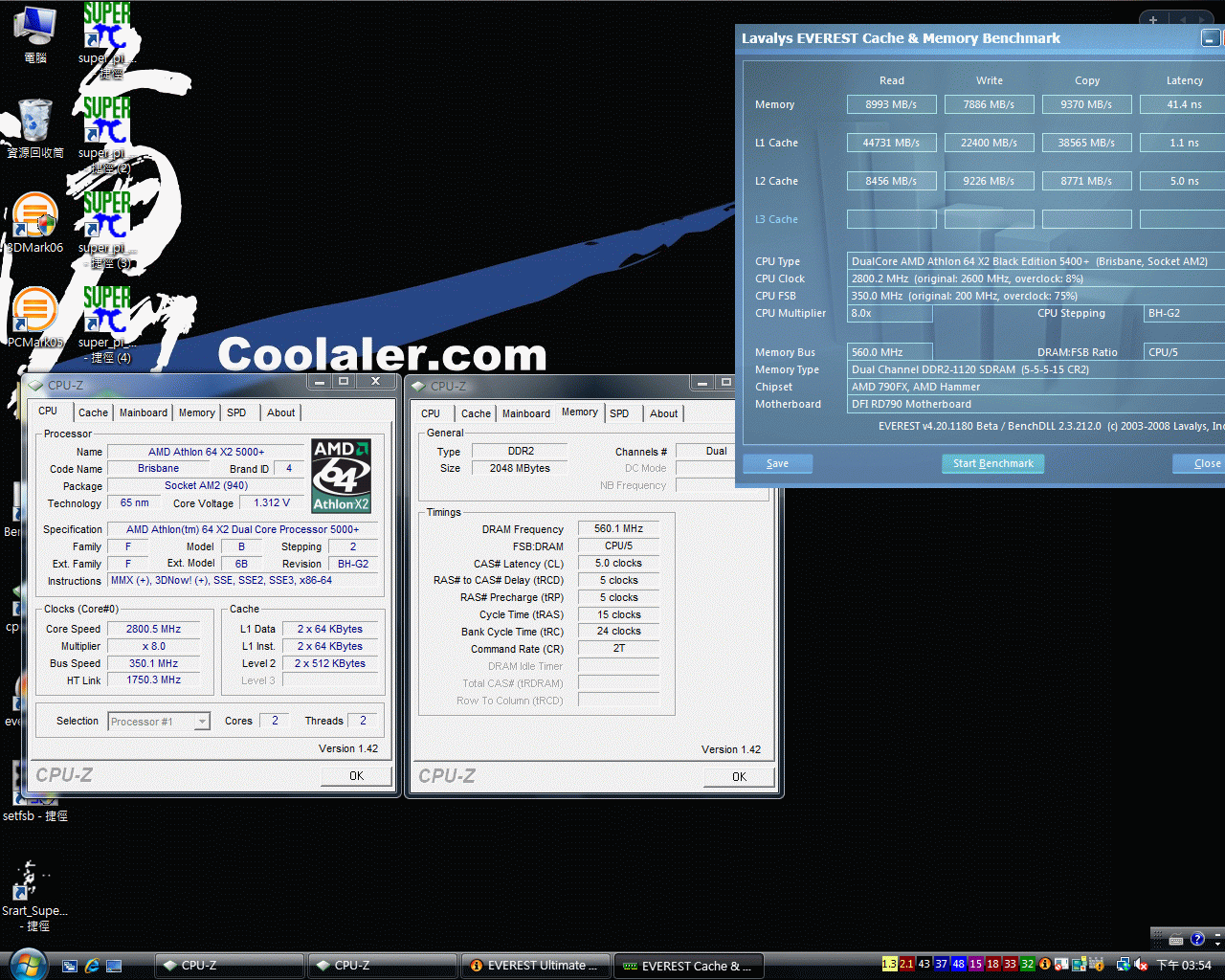
Task: Open Cache tab in the memory-timings CPU-Z window
Action: 476,413
